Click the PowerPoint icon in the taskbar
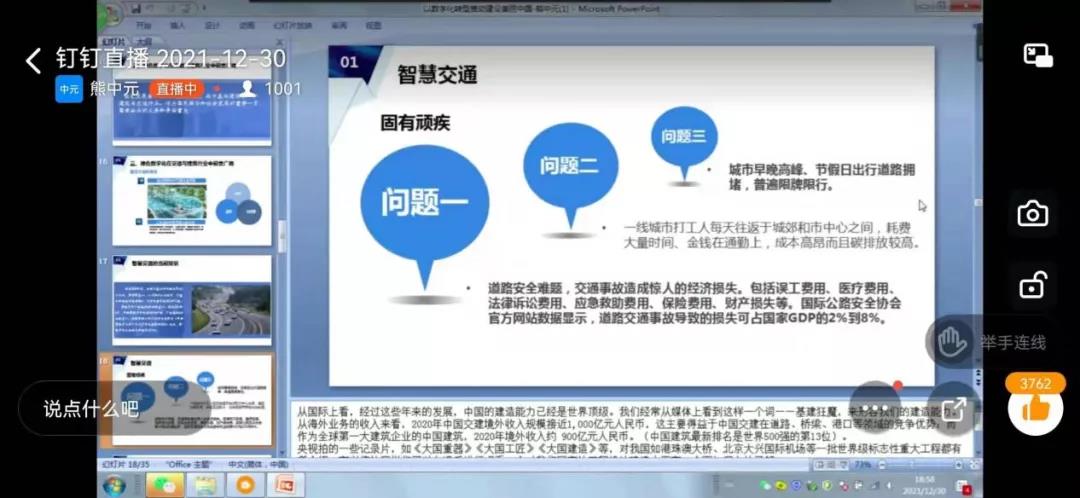Viewport: 1080px width, 498px height. point(283,486)
